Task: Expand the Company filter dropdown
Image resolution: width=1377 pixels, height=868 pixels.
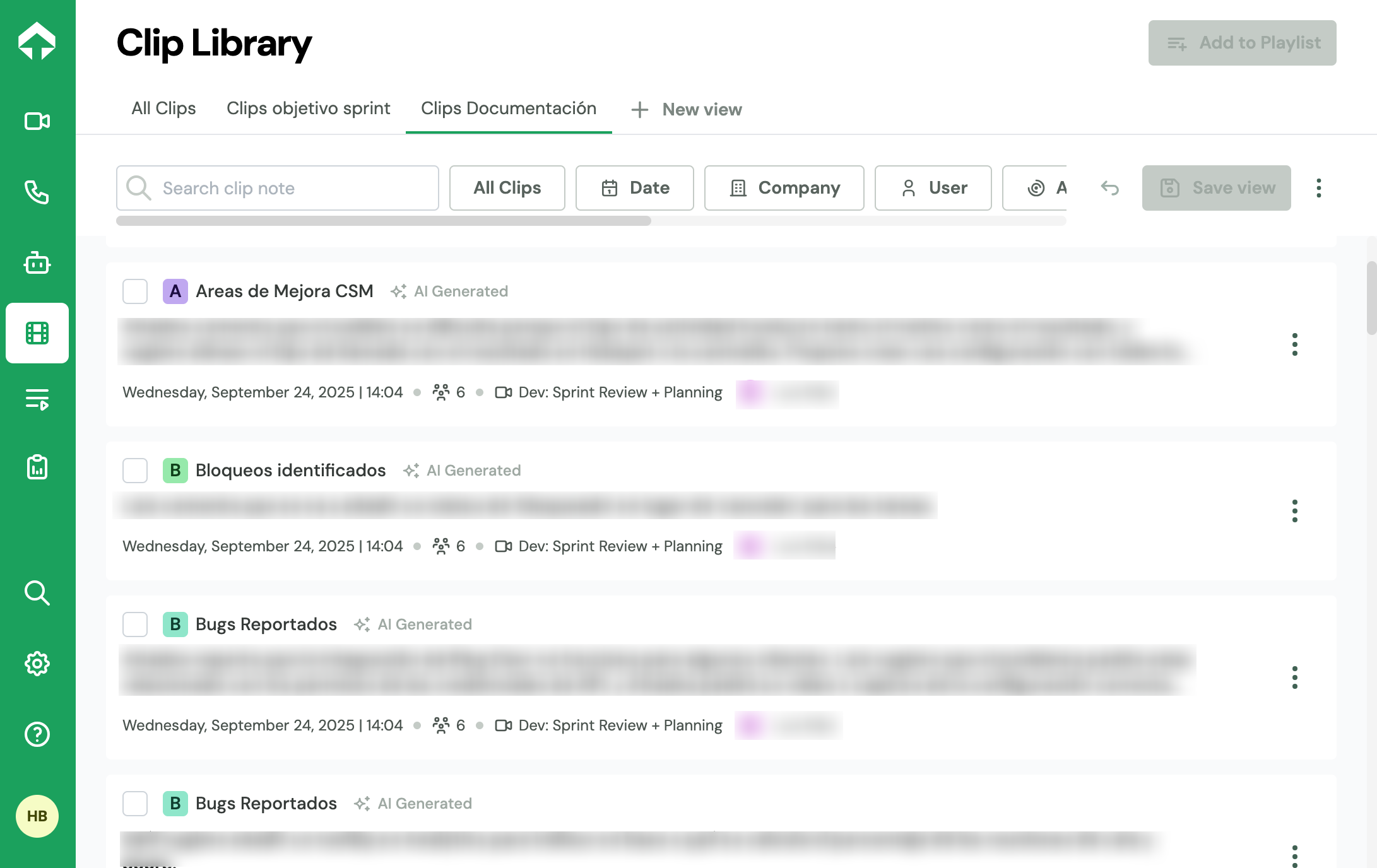Action: click(784, 188)
